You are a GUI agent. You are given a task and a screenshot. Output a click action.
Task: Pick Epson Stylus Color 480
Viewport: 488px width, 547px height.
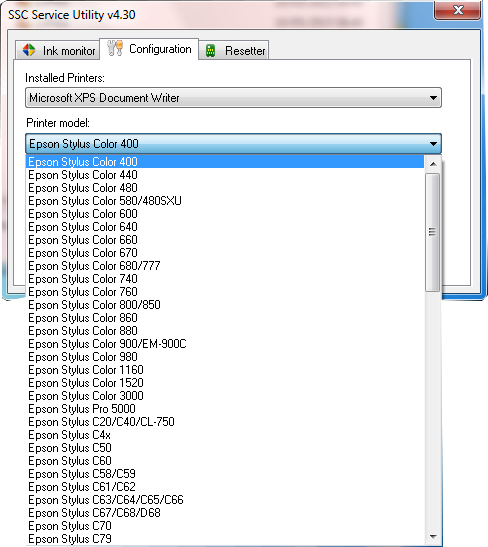click(225, 188)
